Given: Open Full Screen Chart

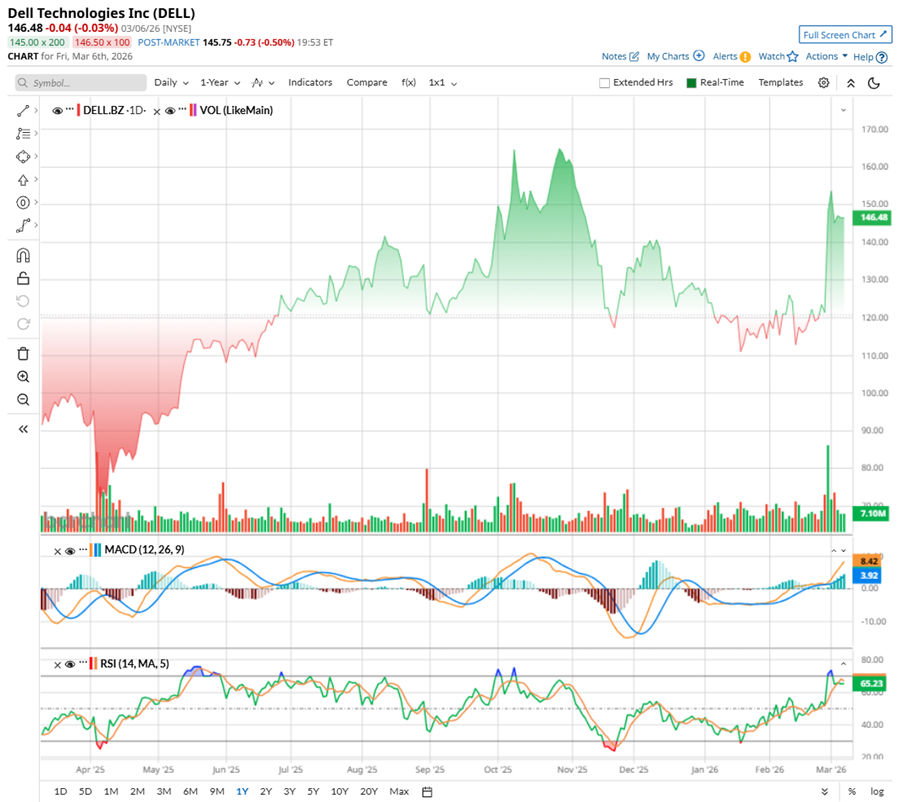Looking at the screenshot, I should coord(845,35).
